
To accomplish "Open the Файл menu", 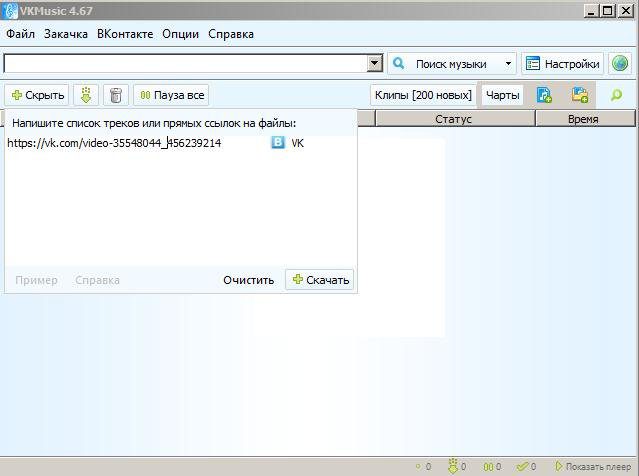I will 20,34.
